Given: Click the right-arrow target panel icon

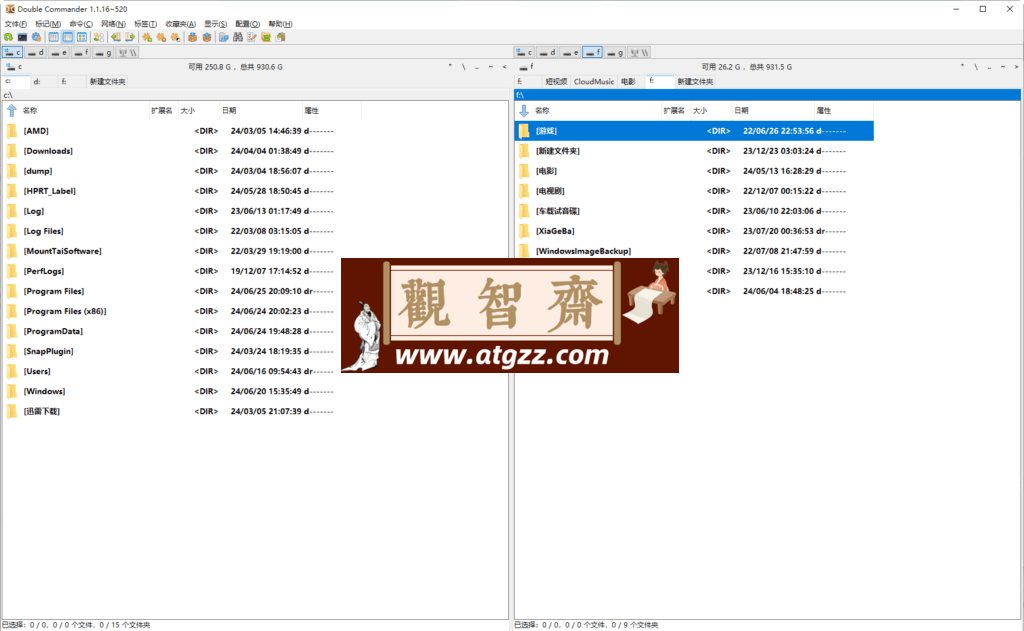Looking at the screenshot, I should pyautogui.click(x=130, y=37).
